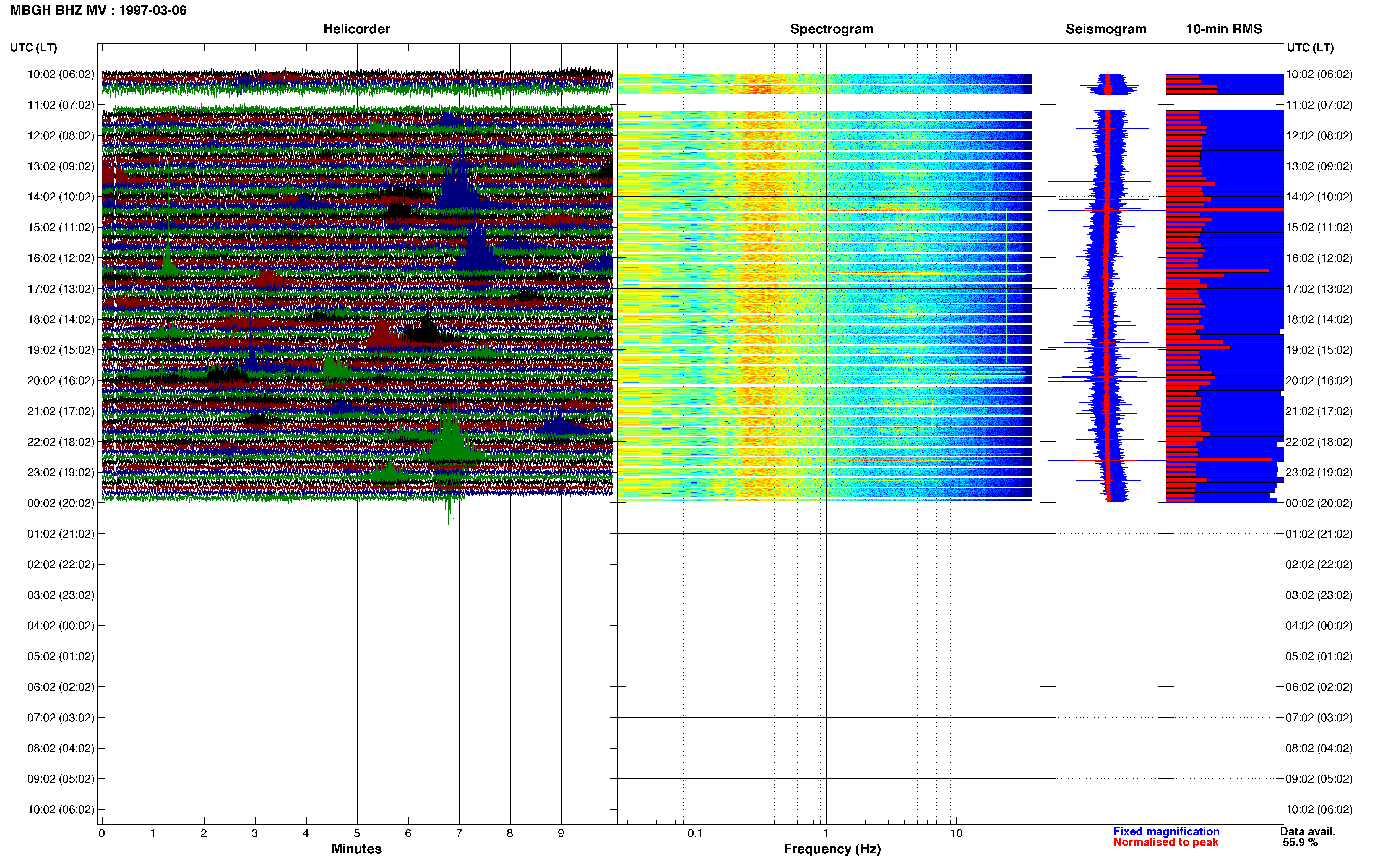The image size is (1388, 868).
Task: Select the 'Spectrogram' panel heading
Action: pyautogui.click(x=832, y=29)
